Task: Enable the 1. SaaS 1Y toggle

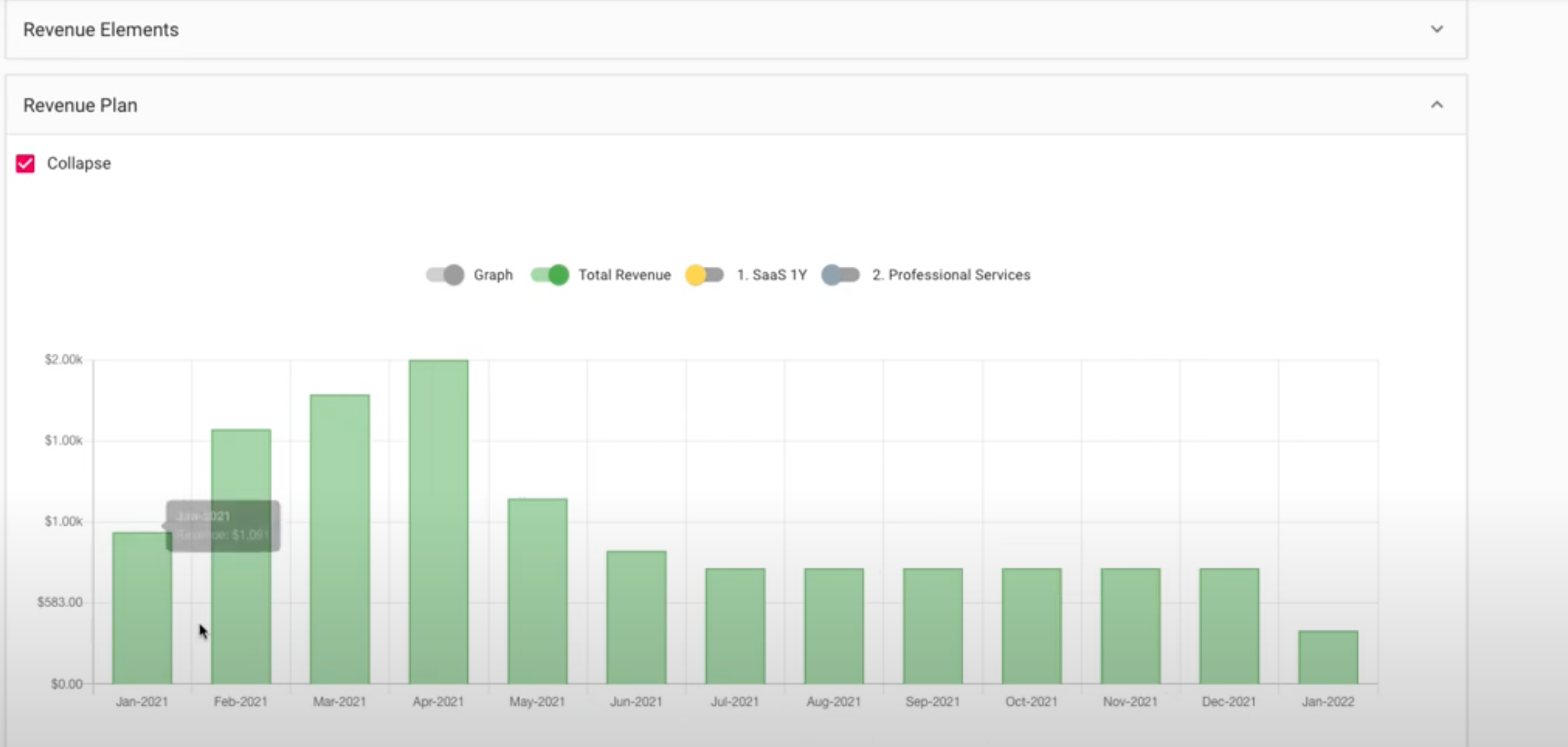Action: point(704,275)
